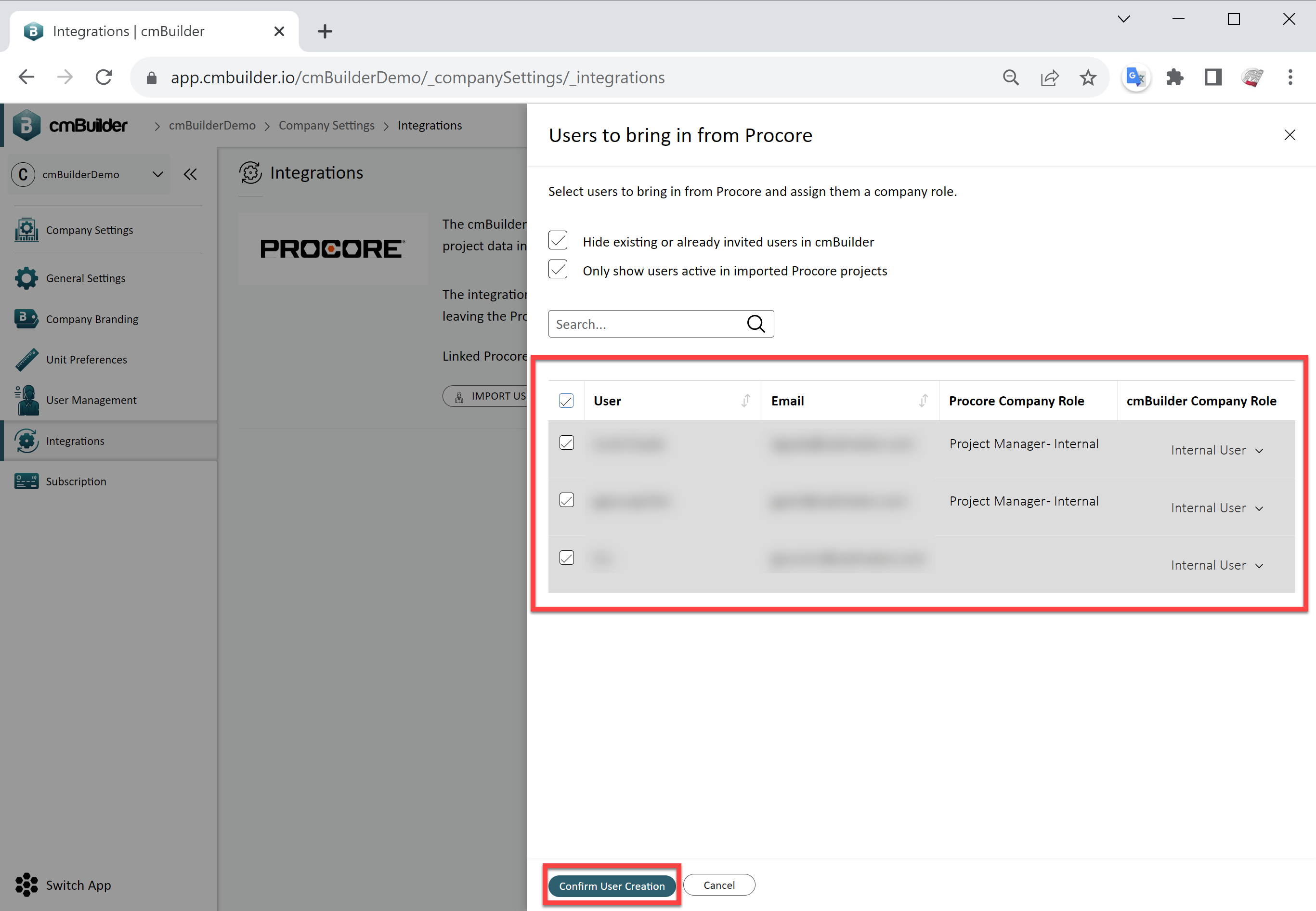Toggle Hide existing or already invited users
The image size is (1316, 911).
pyautogui.click(x=558, y=240)
